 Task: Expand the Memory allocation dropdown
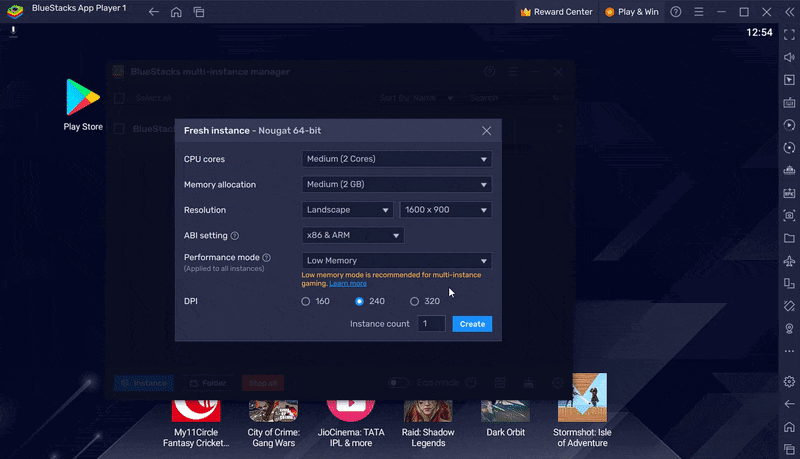(x=396, y=184)
